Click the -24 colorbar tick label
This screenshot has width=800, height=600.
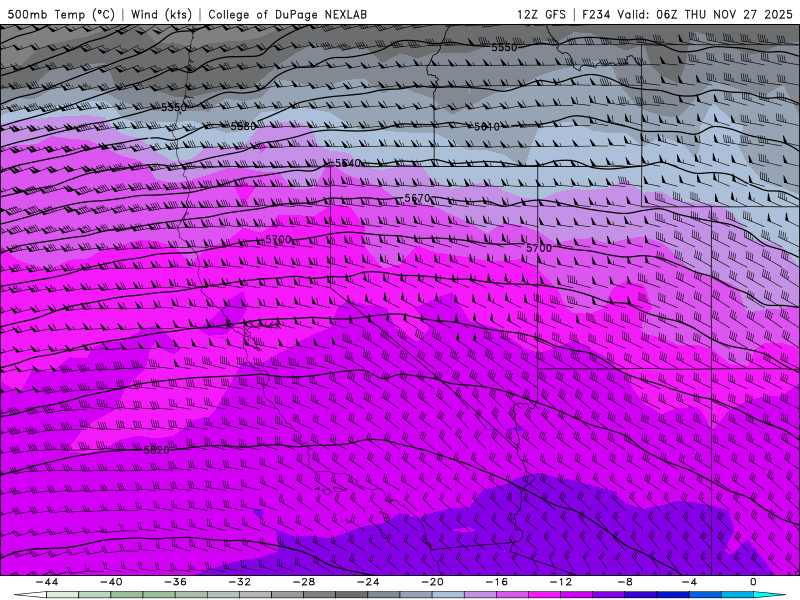click(x=368, y=582)
